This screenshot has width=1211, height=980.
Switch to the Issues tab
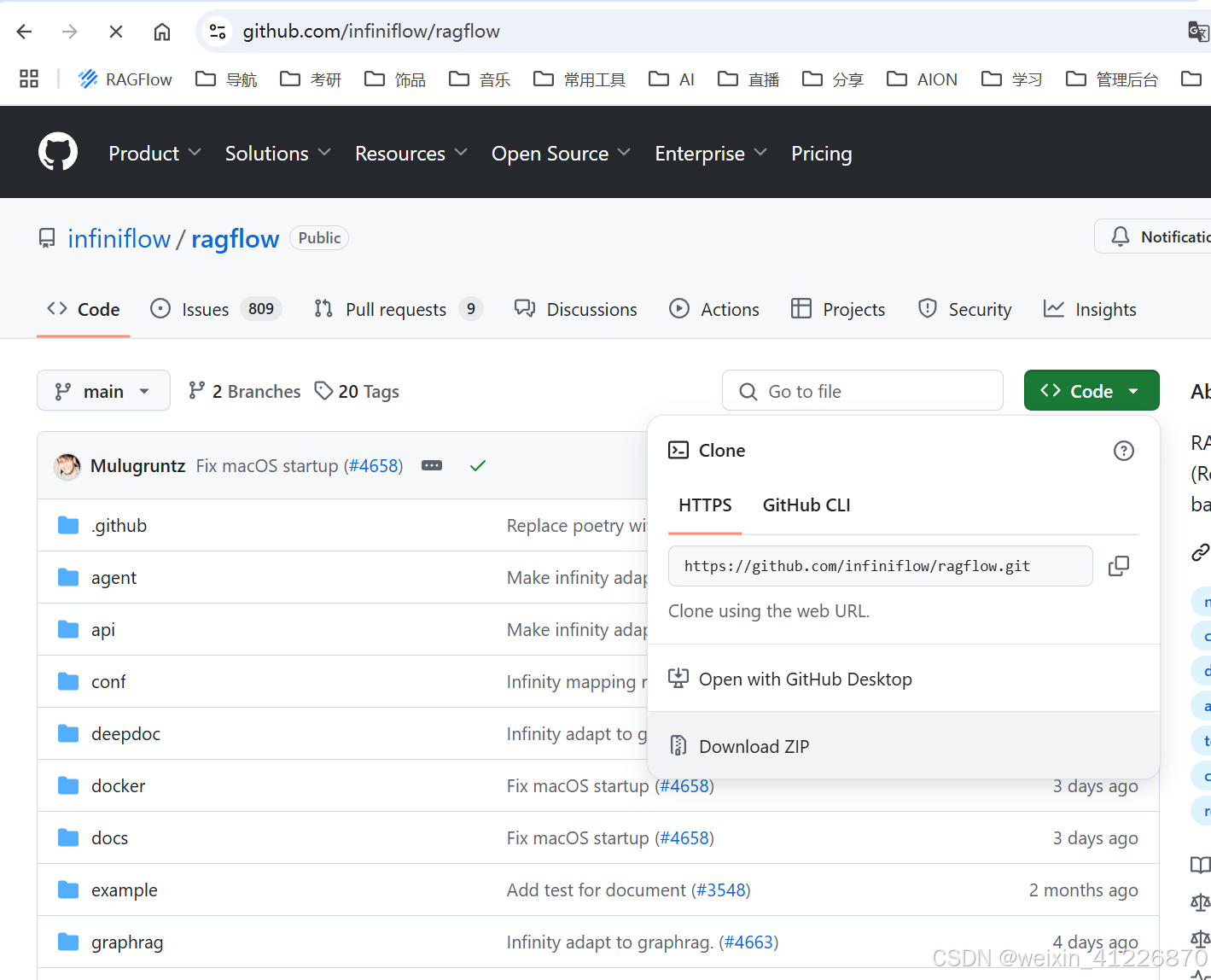(215, 309)
